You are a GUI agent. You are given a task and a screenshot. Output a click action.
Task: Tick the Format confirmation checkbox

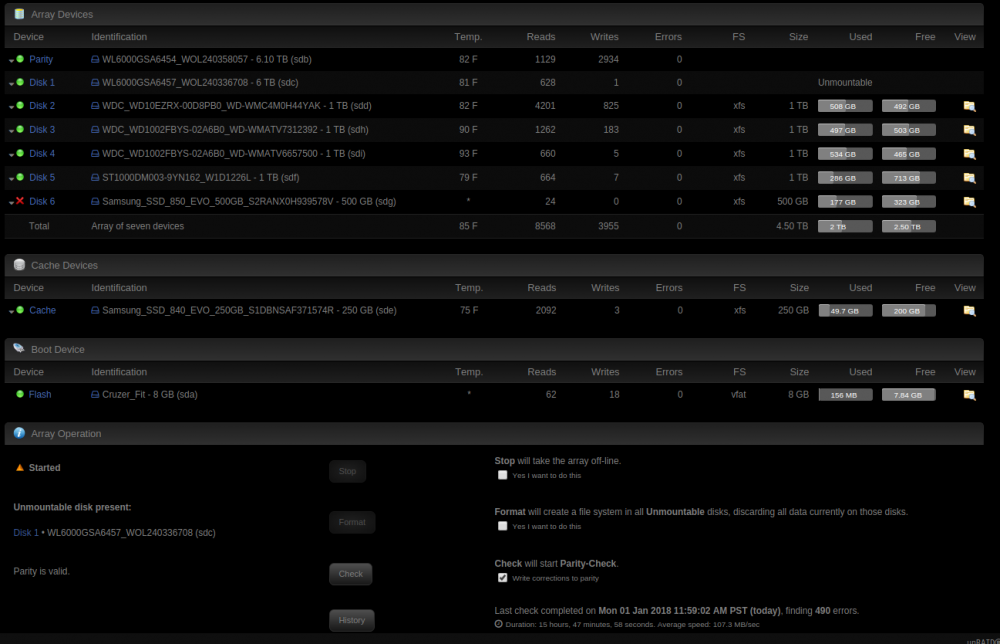(503, 526)
